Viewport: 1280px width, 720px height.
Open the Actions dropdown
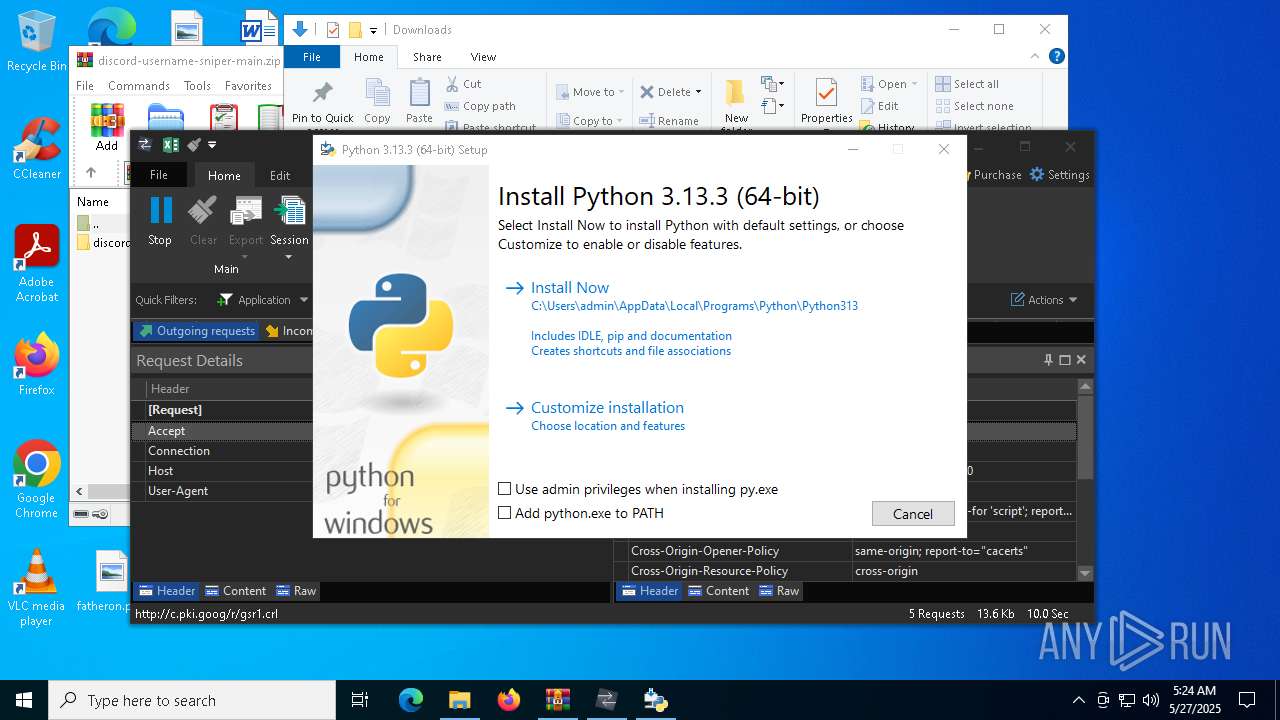[1044, 300]
